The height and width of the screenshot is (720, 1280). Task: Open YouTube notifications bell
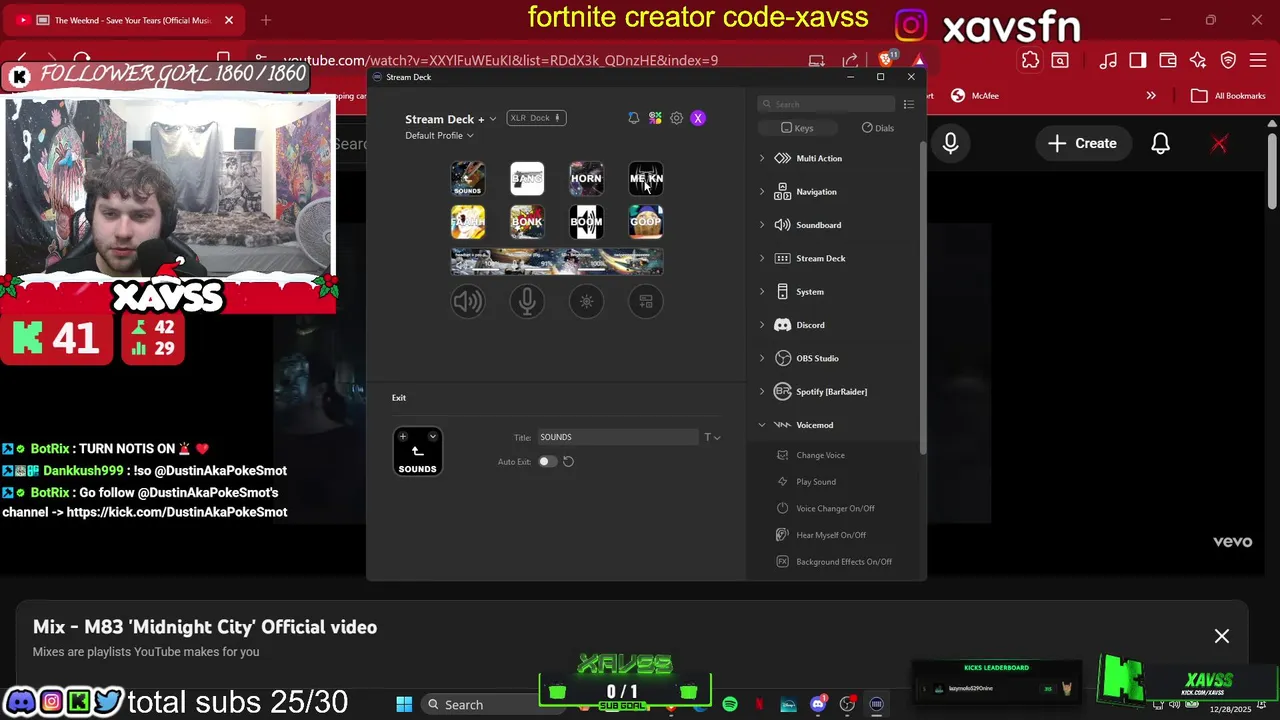point(1160,143)
